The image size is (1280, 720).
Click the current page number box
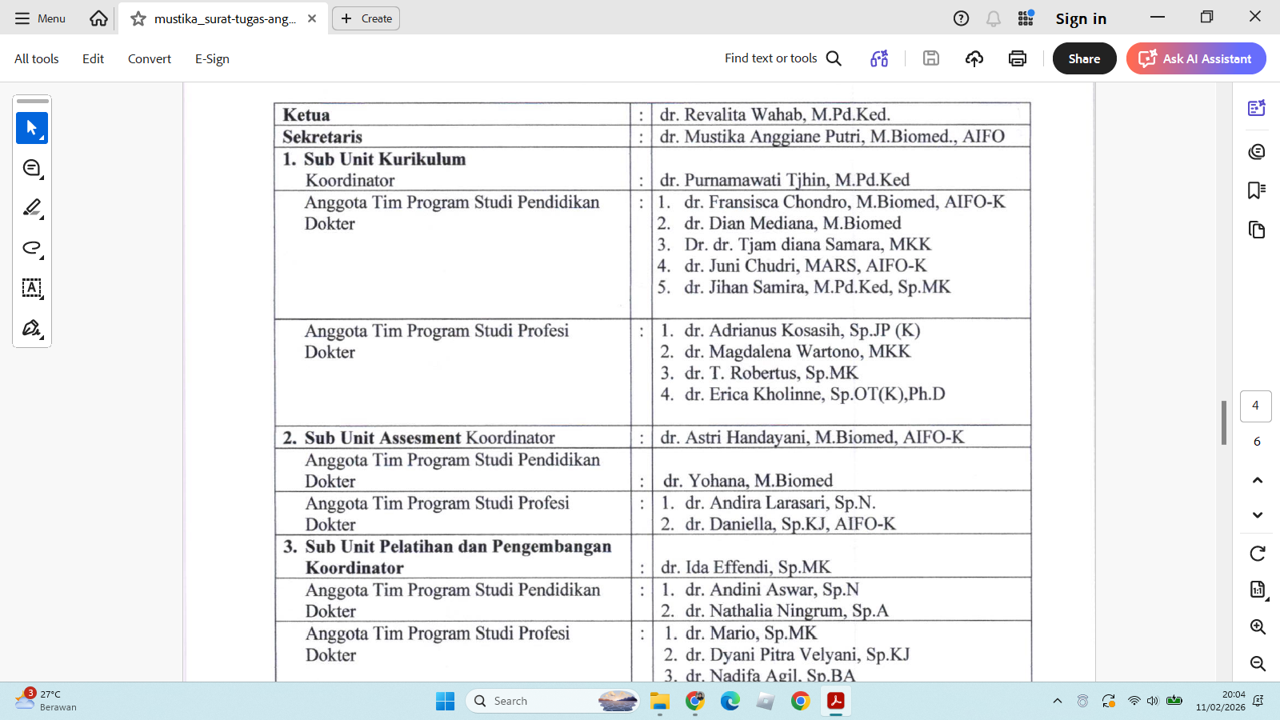point(1256,406)
